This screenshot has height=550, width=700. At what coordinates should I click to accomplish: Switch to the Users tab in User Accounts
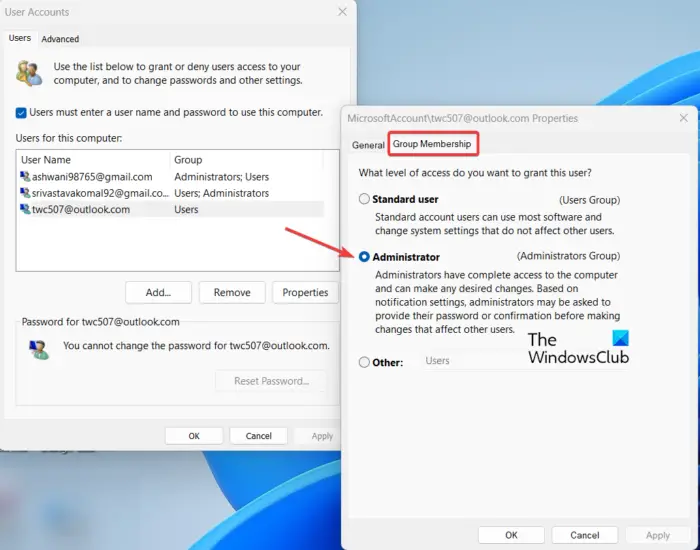(x=20, y=38)
